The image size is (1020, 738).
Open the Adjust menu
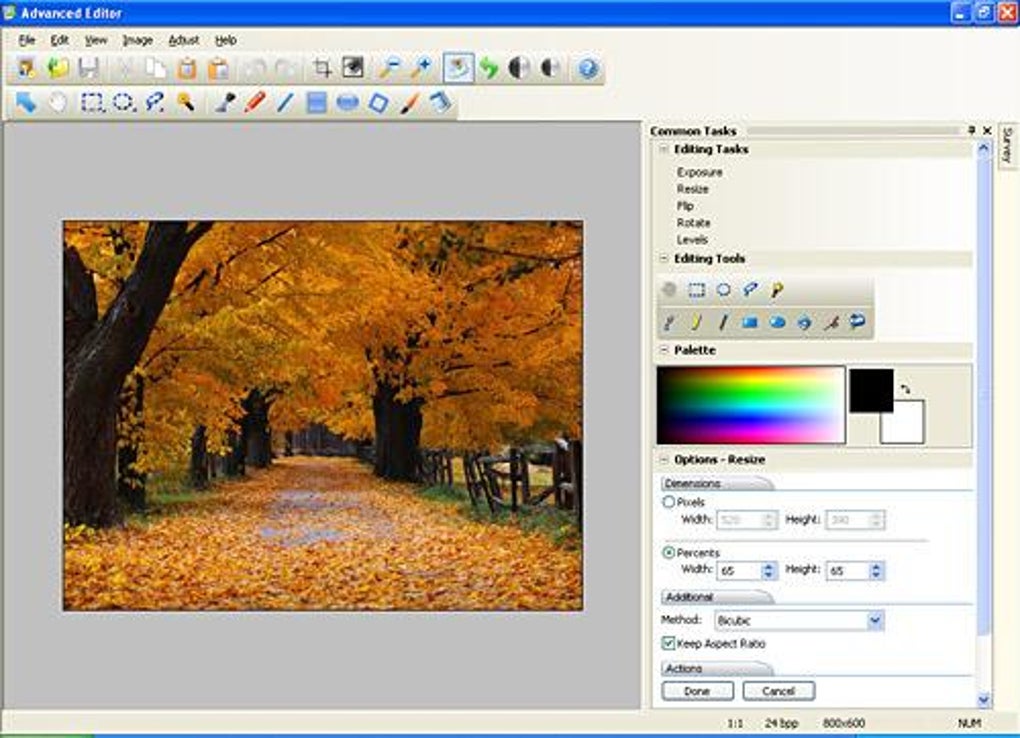click(x=183, y=40)
